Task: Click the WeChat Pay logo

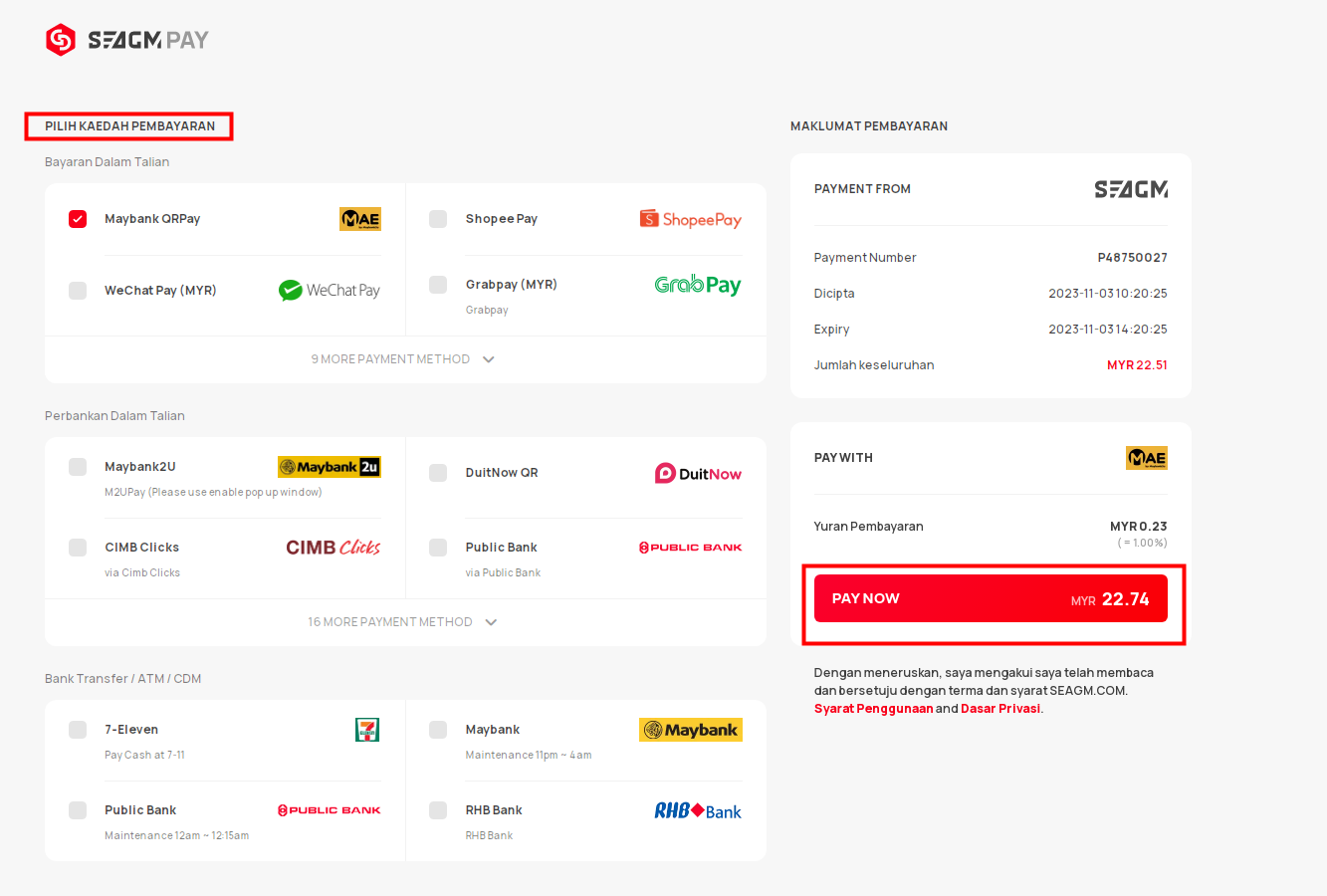Action: (330, 290)
